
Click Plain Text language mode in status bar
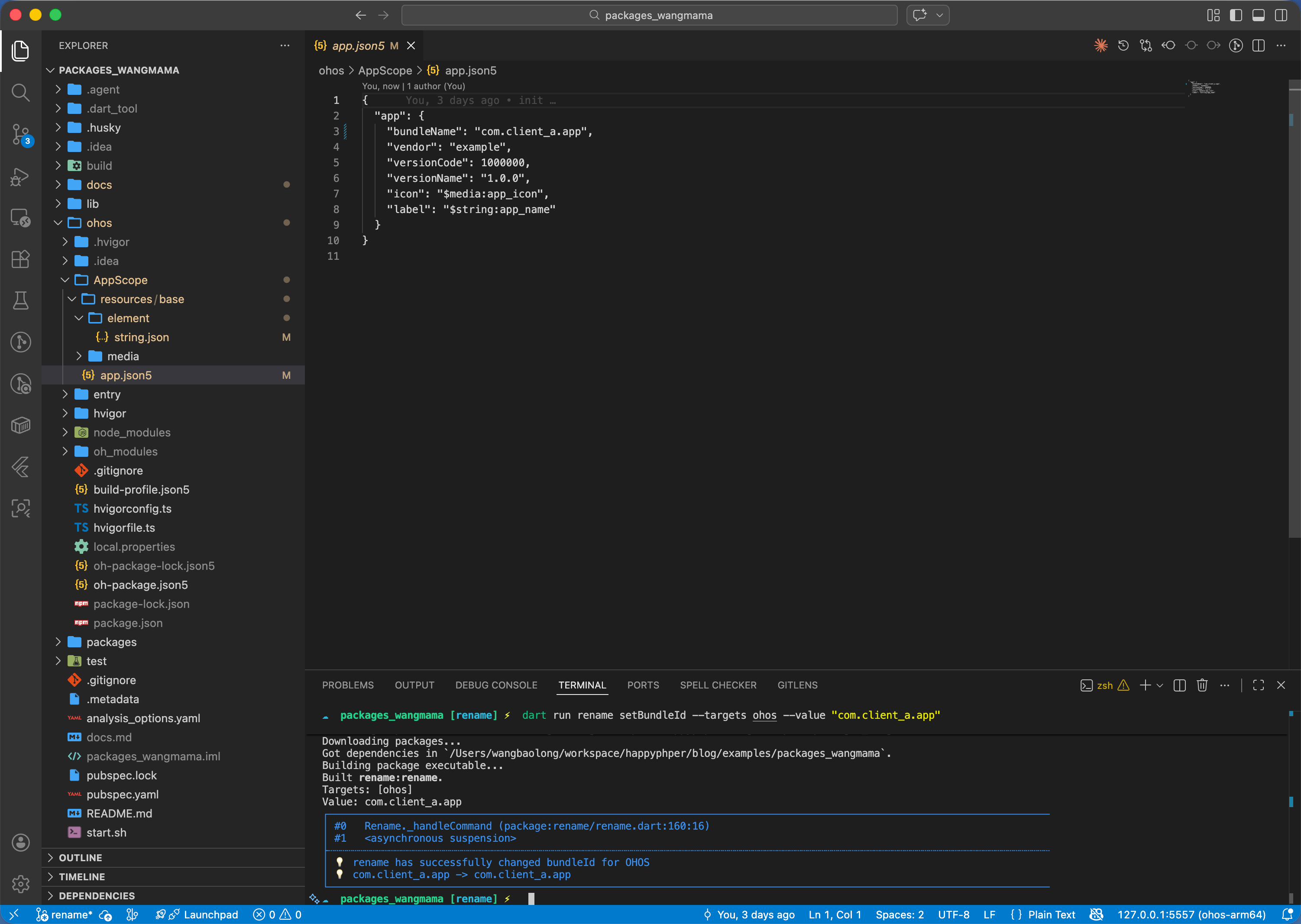(x=1051, y=914)
